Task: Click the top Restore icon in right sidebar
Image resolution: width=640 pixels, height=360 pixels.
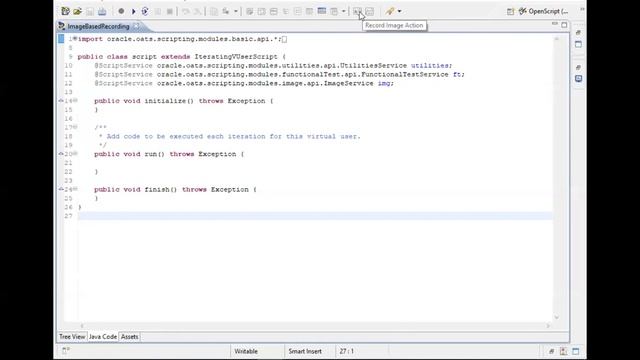Action: click(578, 32)
